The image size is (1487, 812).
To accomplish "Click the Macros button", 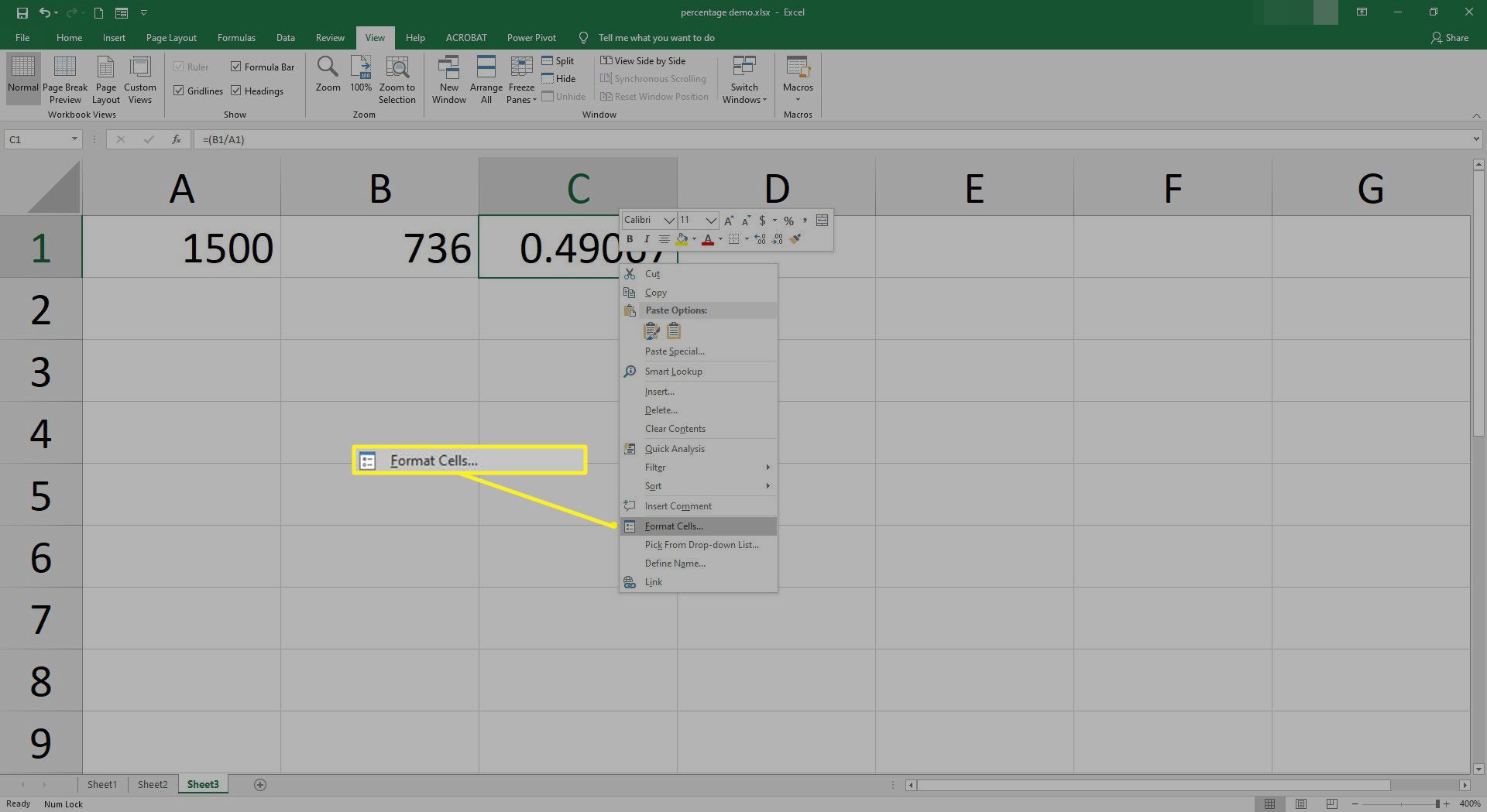I will (798, 80).
